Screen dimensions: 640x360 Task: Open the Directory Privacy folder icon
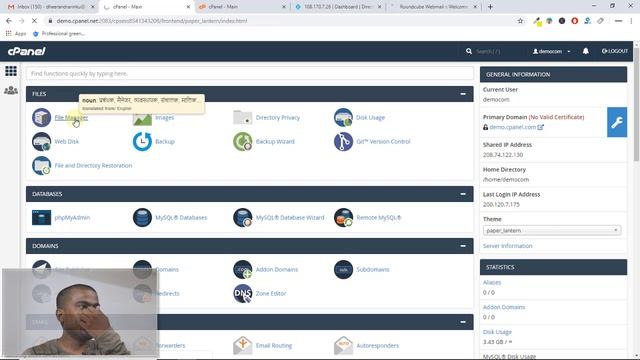click(242, 118)
